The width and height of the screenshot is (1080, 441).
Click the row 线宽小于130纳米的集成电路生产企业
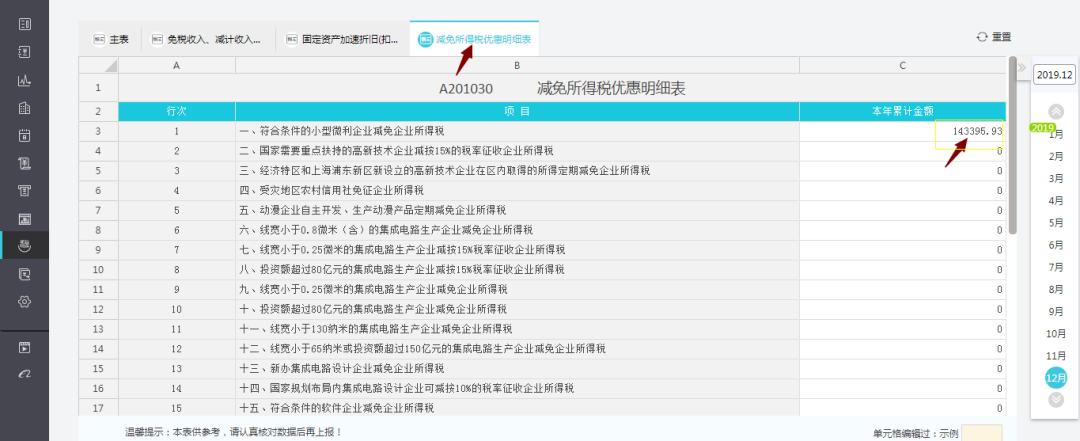coord(517,329)
